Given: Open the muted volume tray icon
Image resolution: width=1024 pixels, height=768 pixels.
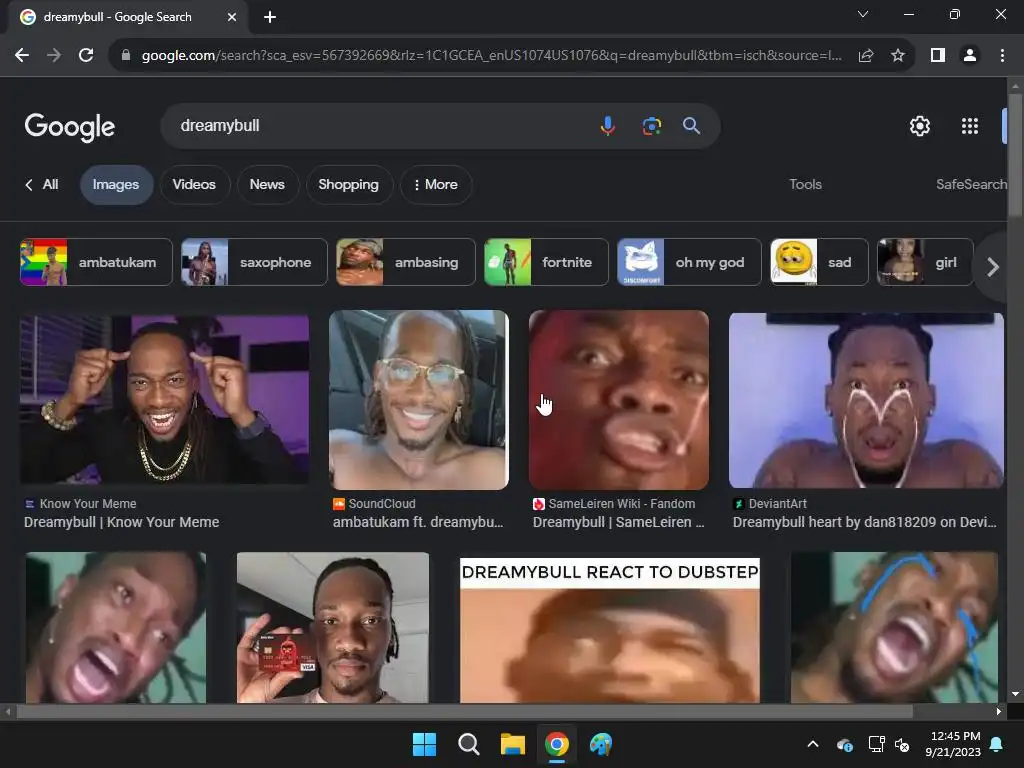Looking at the screenshot, I should pyautogui.click(x=903, y=744).
